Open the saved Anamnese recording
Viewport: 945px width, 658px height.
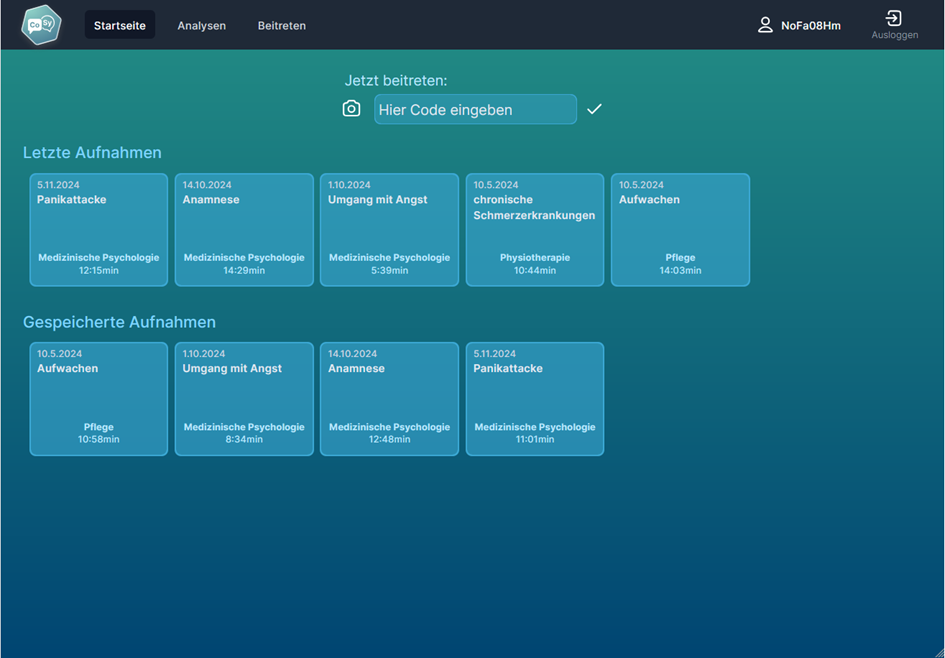pyautogui.click(x=389, y=398)
